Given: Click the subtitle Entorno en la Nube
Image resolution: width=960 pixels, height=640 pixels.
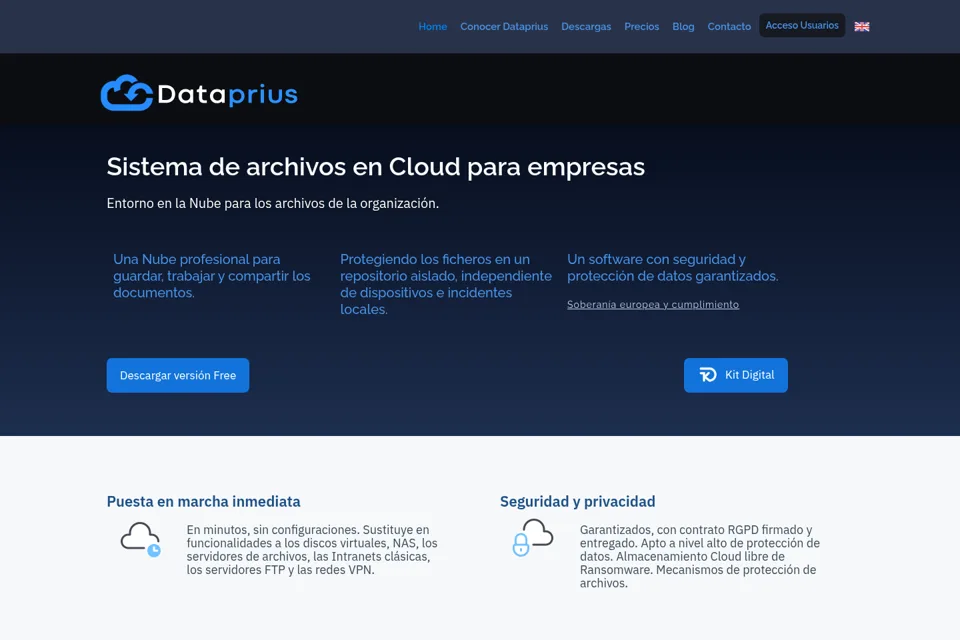Looking at the screenshot, I should point(272,203).
